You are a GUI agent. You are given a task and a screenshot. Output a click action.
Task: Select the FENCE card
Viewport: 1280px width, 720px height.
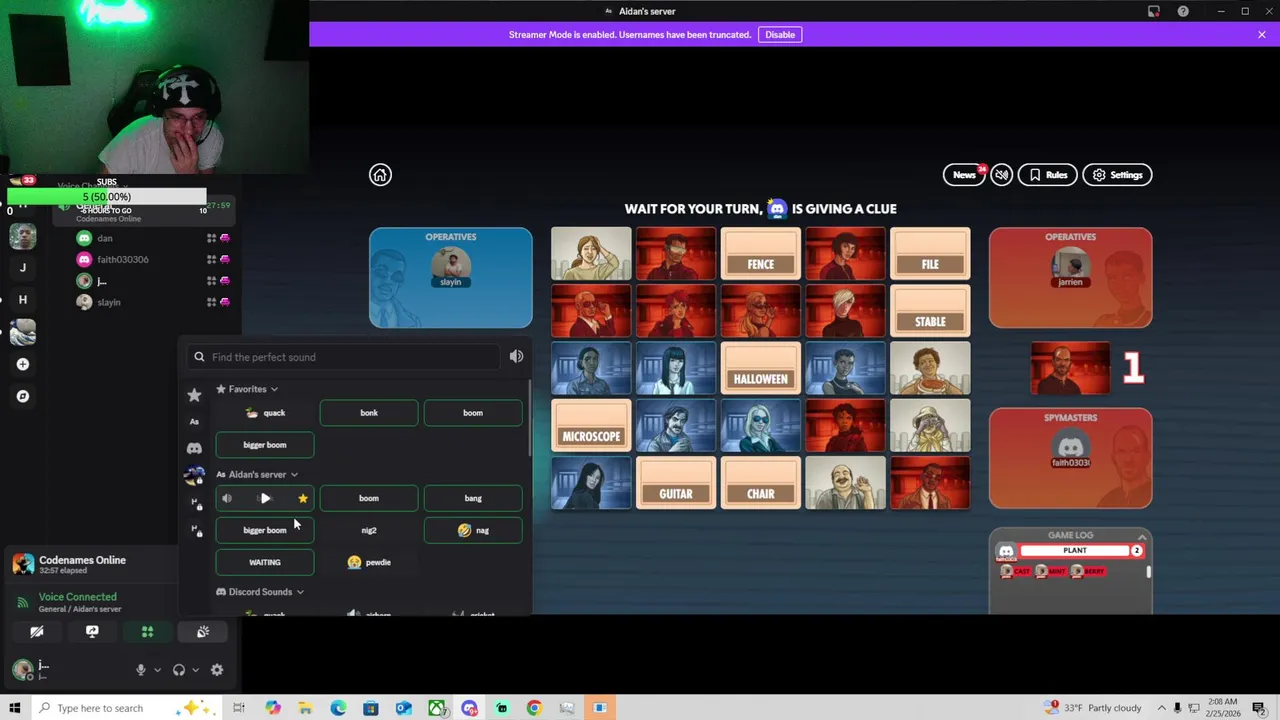[761, 254]
